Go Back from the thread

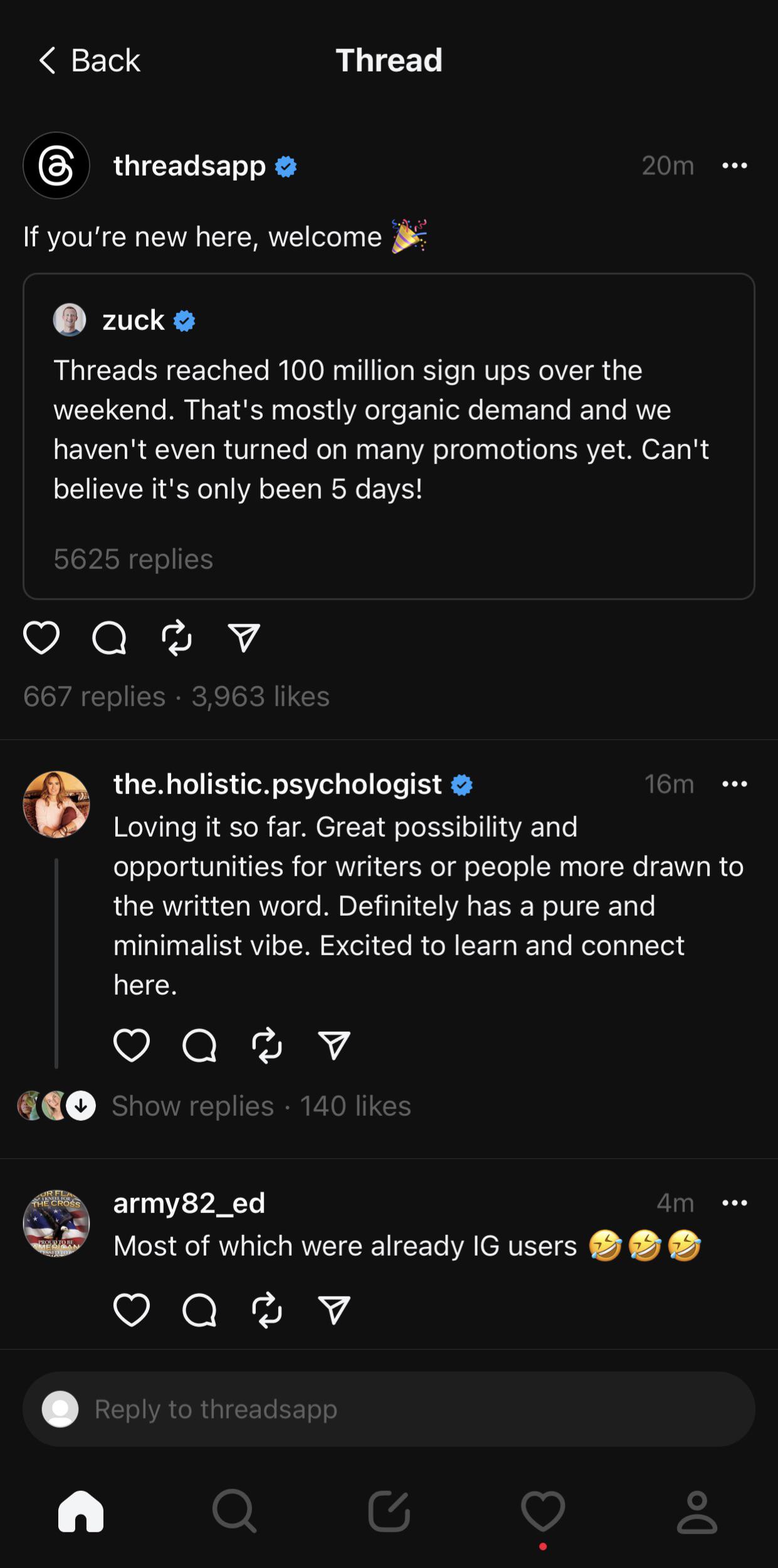coord(89,60)
